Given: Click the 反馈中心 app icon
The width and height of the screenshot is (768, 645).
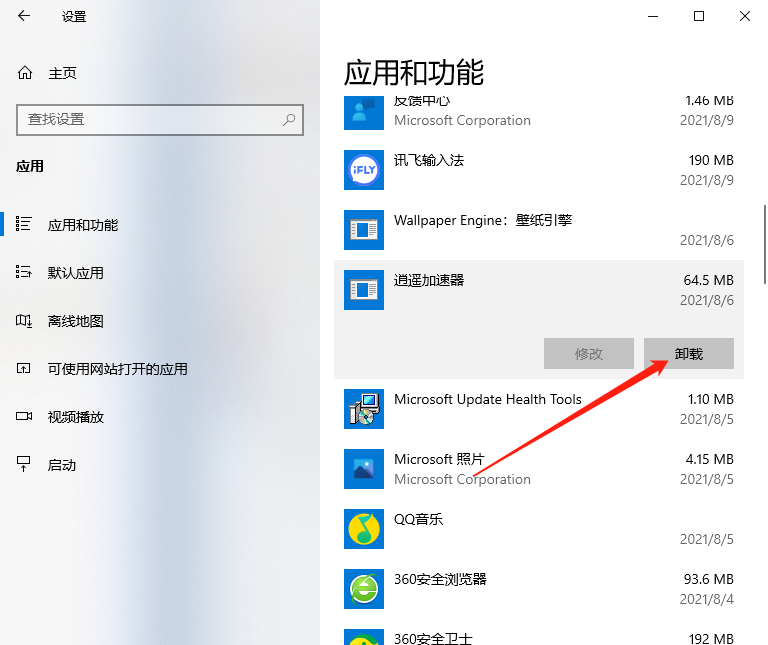Looking at the screenshot, I should pos(363,113).
